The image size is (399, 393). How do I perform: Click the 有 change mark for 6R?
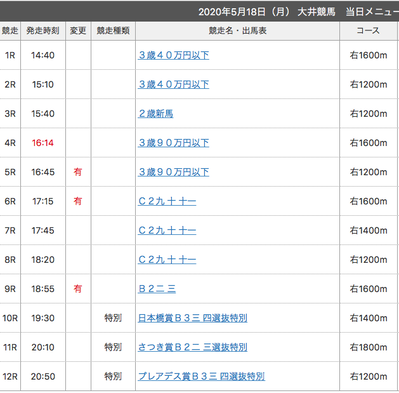pyautogui.click(x=78, y=201)
